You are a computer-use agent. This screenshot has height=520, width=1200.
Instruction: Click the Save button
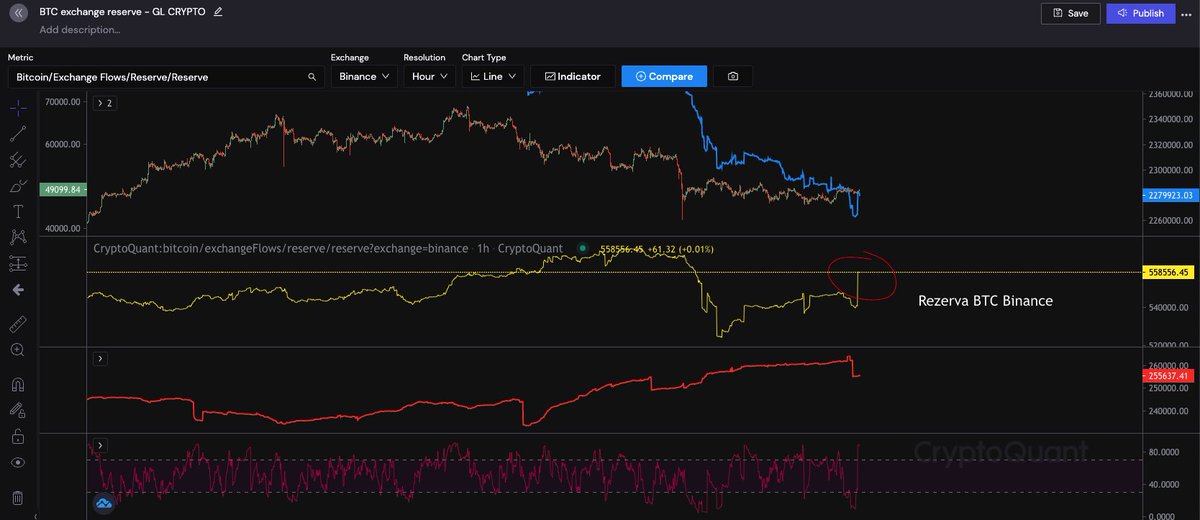point(1071,13)
